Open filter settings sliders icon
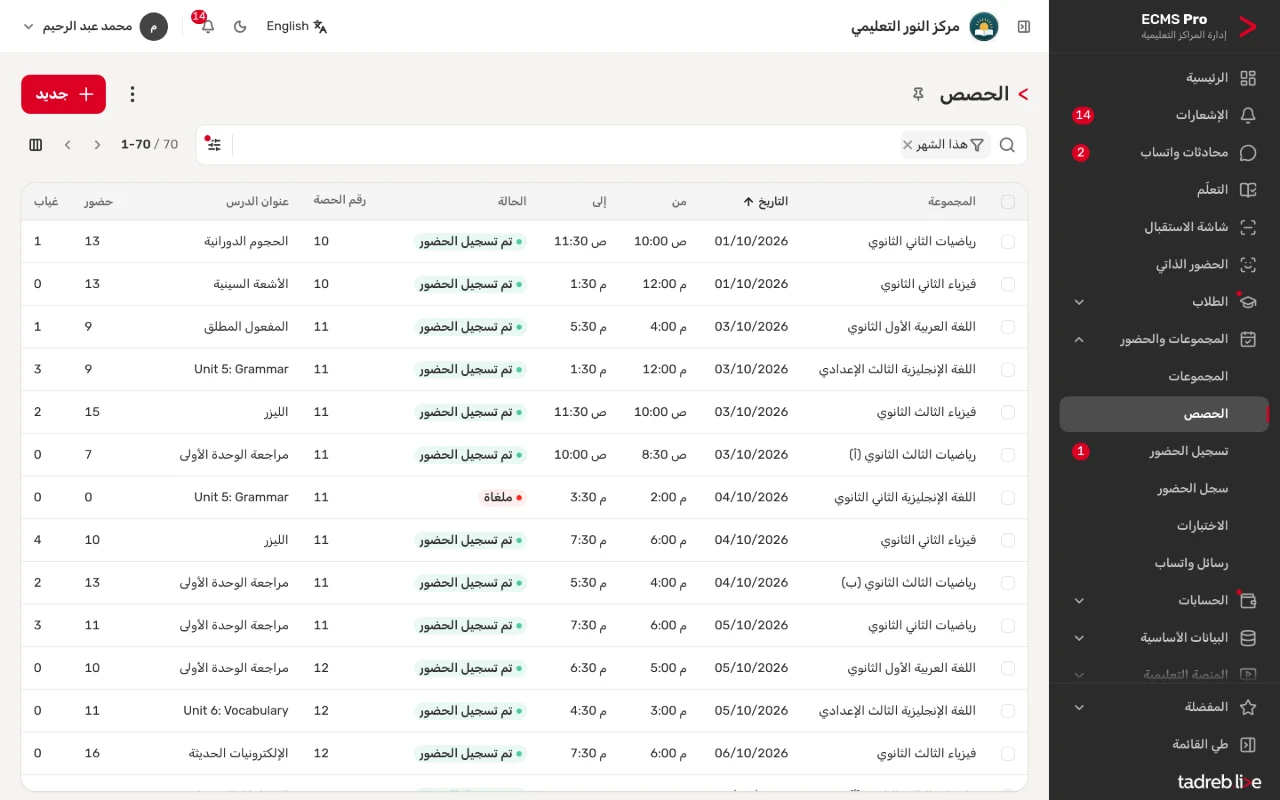1280x800 pixels. (214, 145)
